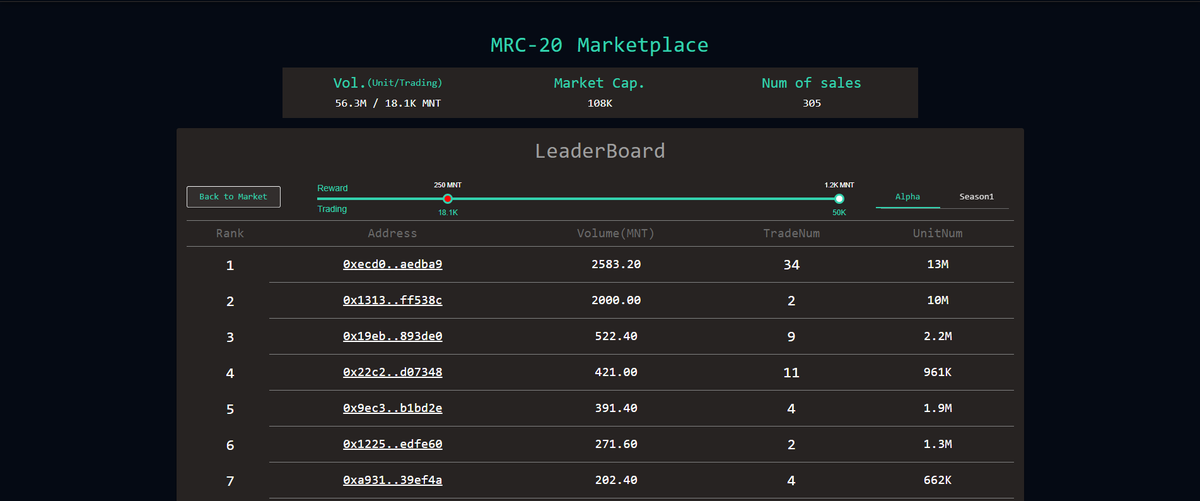
Task: Click the UnitNum value 1.3M
Action: (937, 445)
